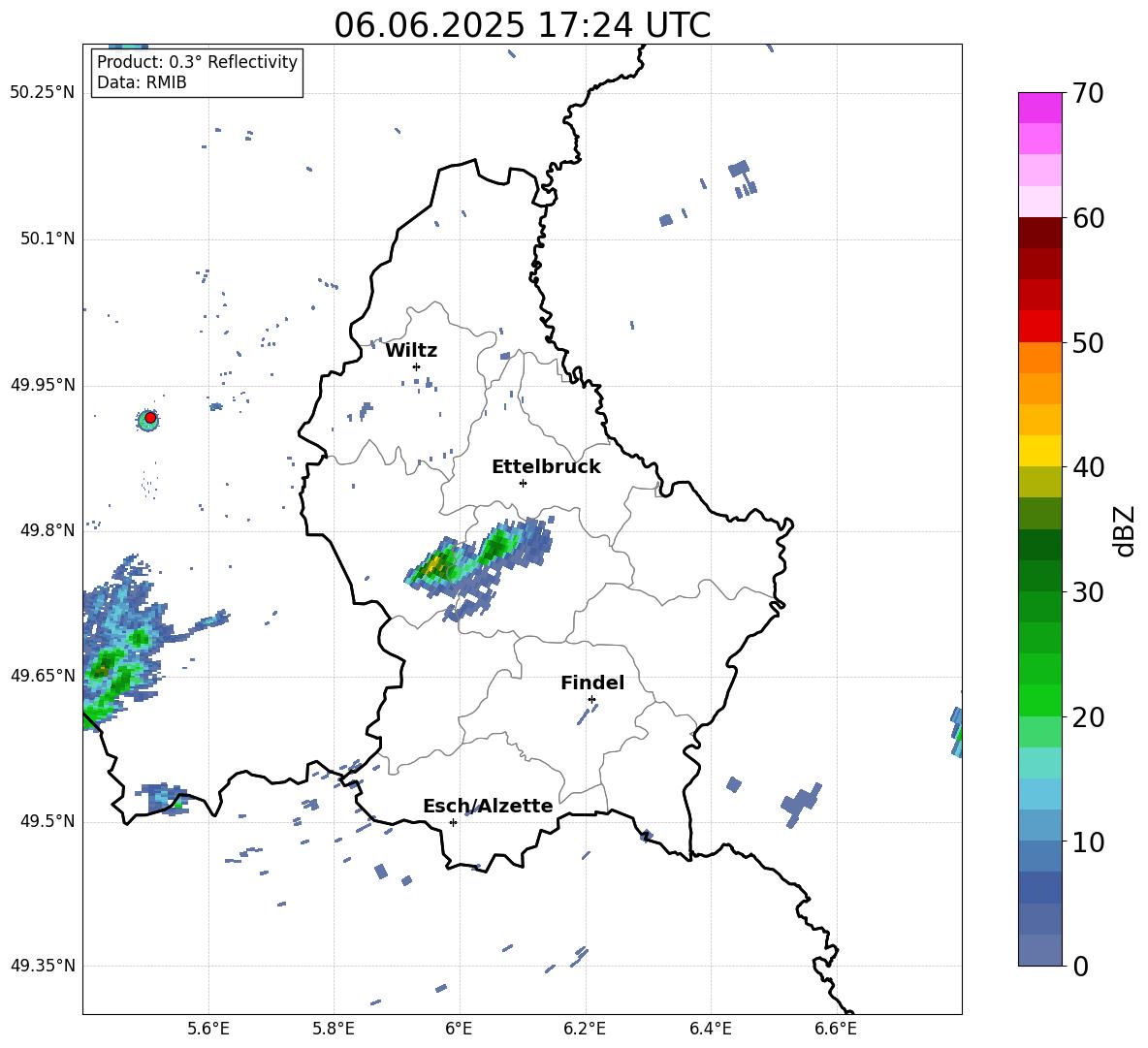Screen dimensions: 1148x1048
Task: Click the 6.2°E longitude label
Action: tap(585, 1029)
